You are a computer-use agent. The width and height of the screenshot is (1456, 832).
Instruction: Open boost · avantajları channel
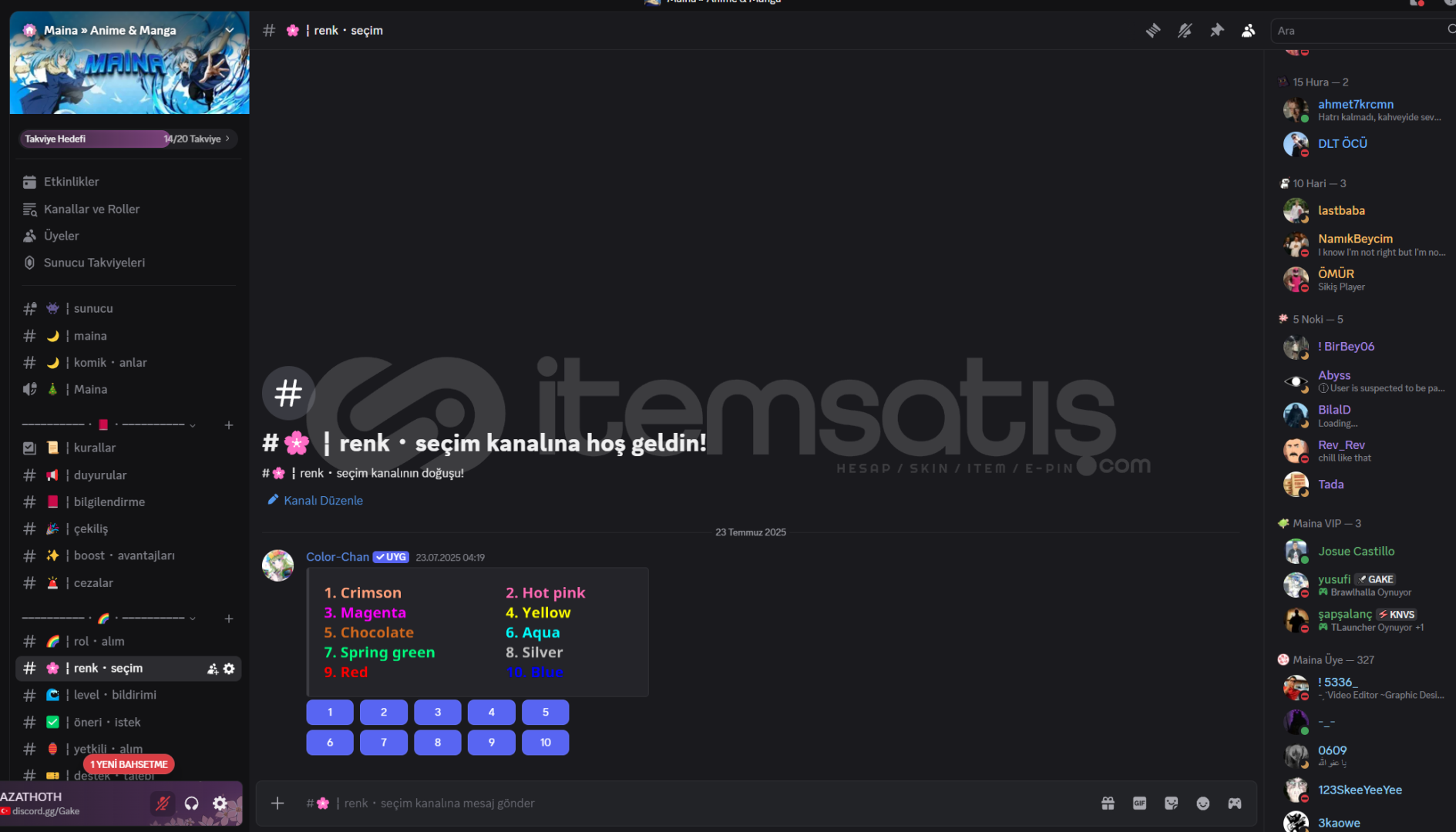(129, 555)
